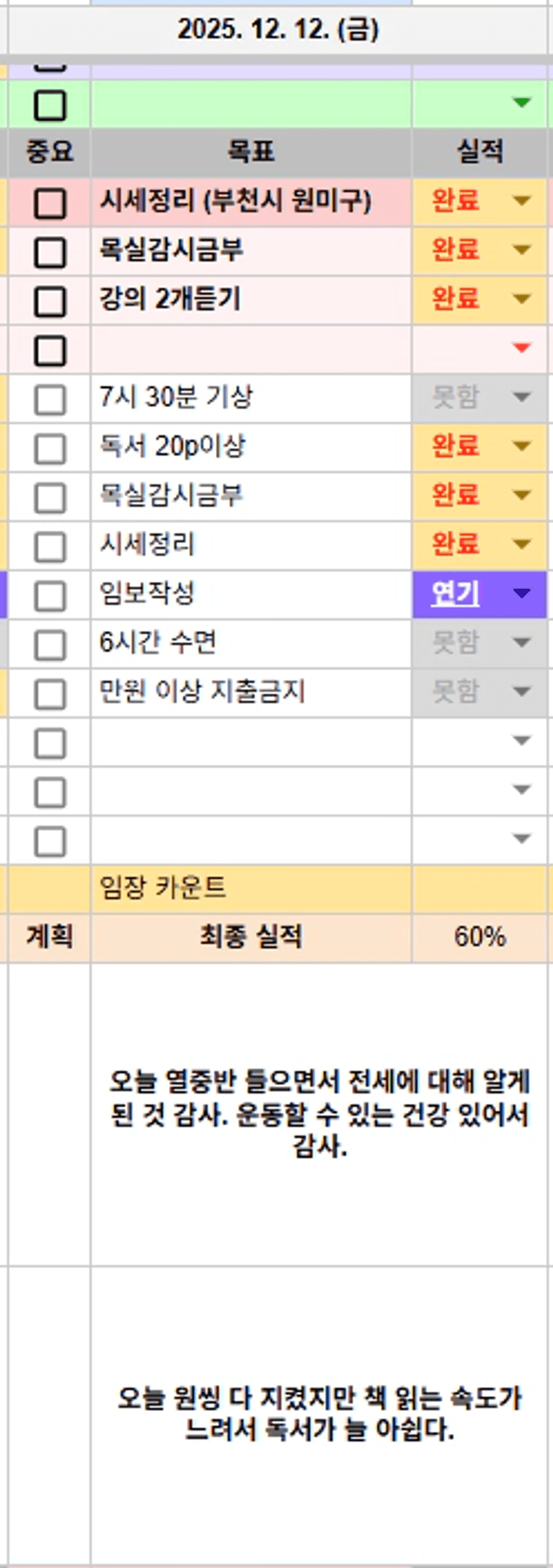The image size is (553, 1568).
Task: Toggle the 7시 30분 기상 checkbox
Action: click(x=49, y=399)
